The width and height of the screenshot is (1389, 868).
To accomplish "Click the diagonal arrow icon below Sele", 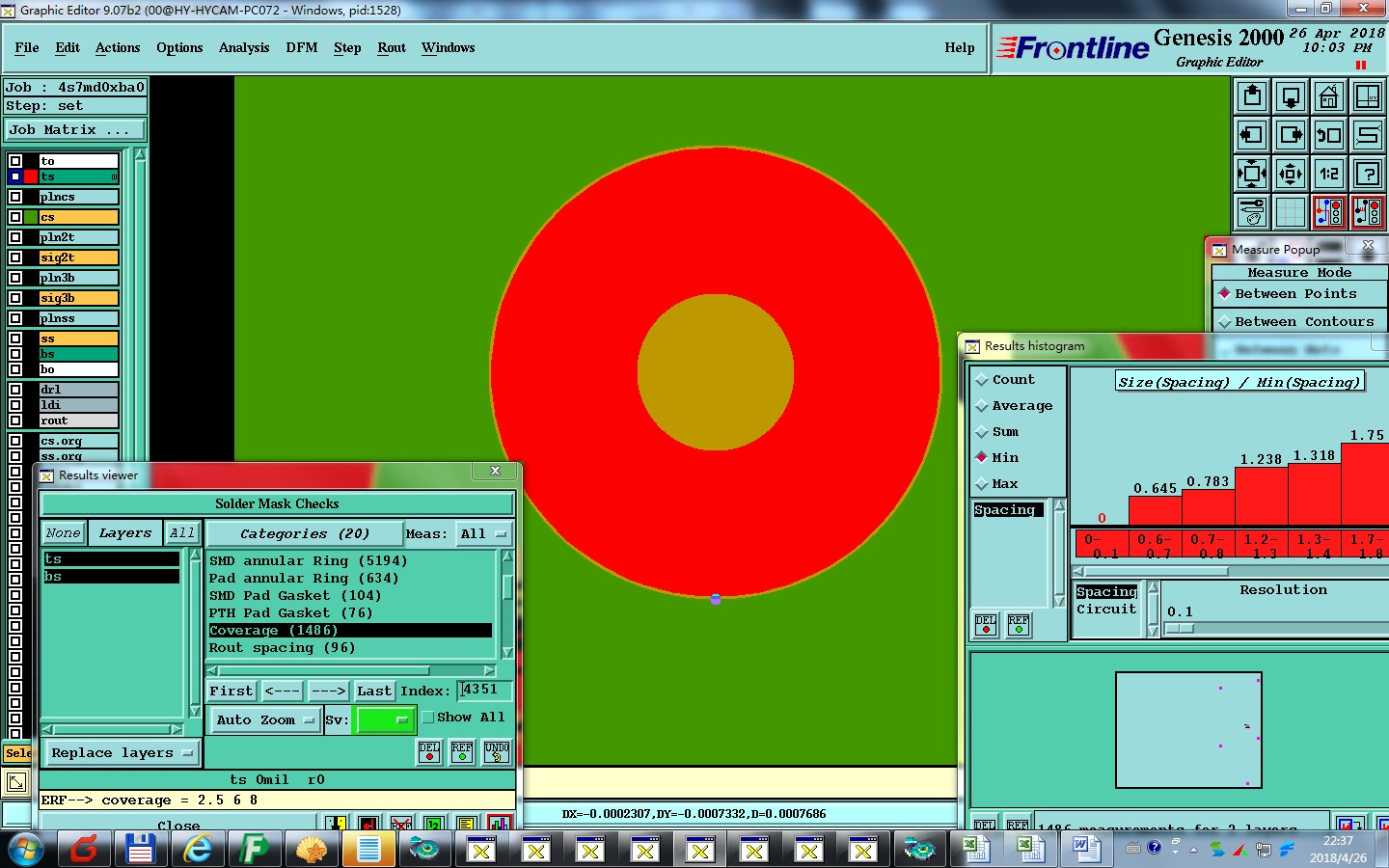I will pos(16,782).
